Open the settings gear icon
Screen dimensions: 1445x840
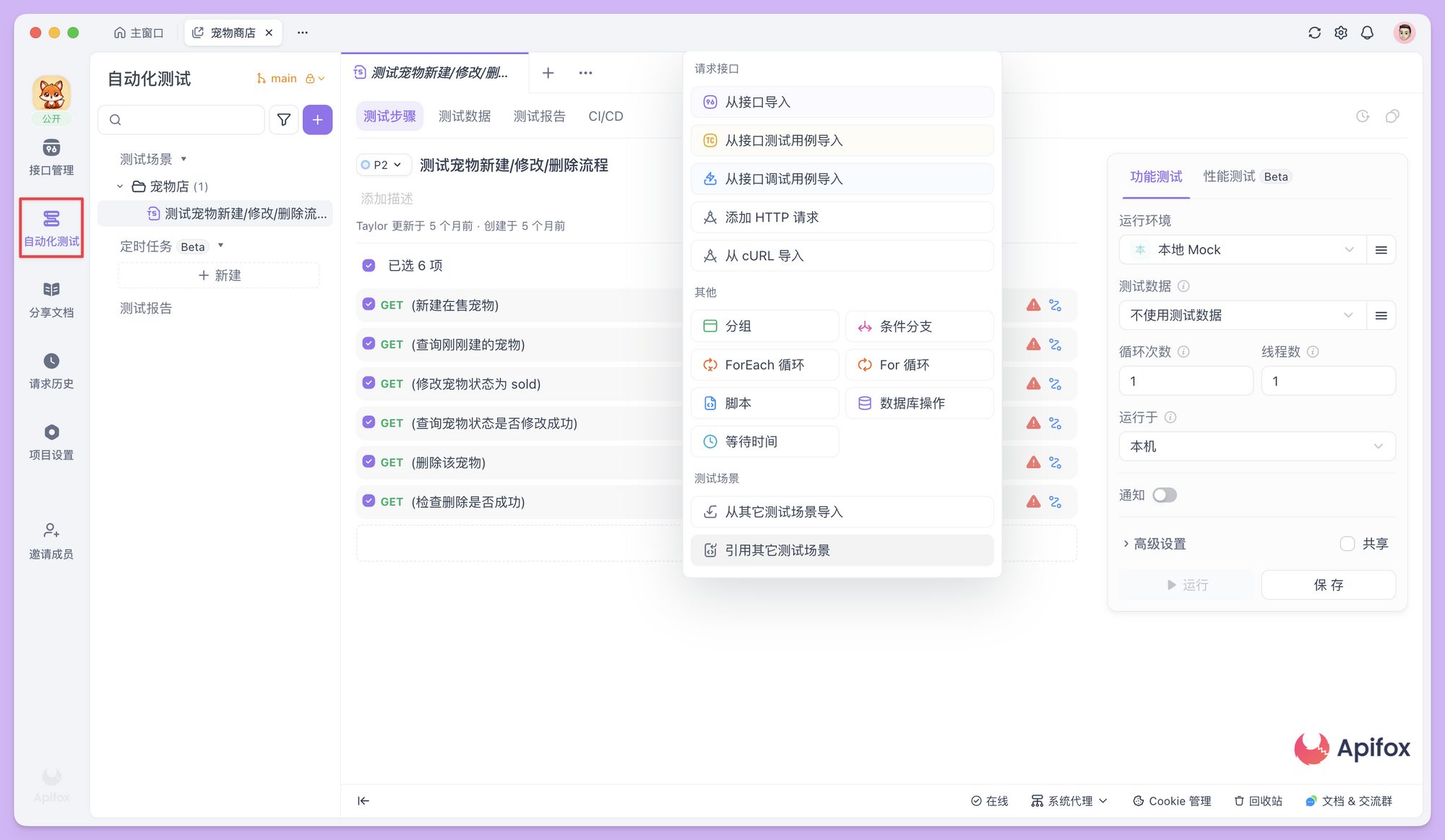pos(1340,33)
